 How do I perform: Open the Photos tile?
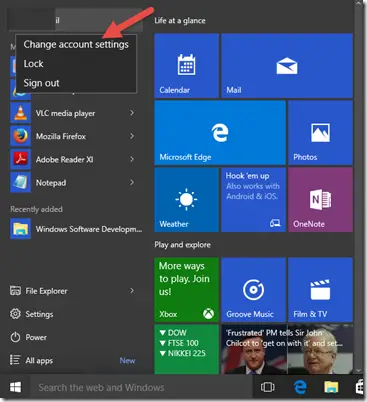(x=320, y=133)
